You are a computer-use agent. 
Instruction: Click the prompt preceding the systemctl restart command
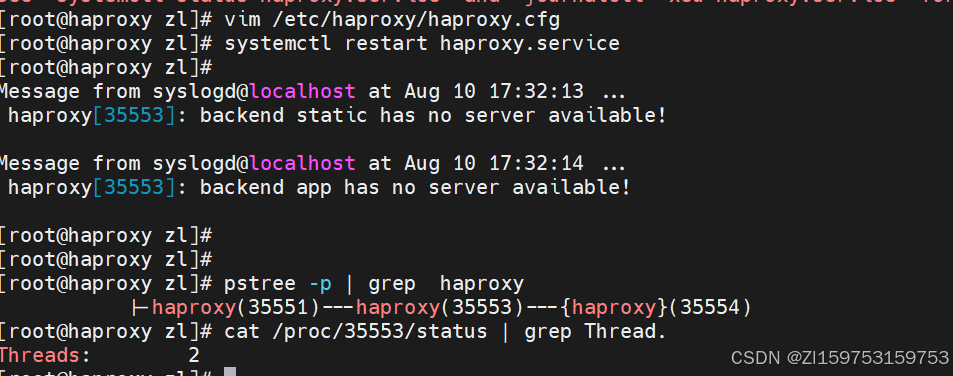click(x=106, y=44)
